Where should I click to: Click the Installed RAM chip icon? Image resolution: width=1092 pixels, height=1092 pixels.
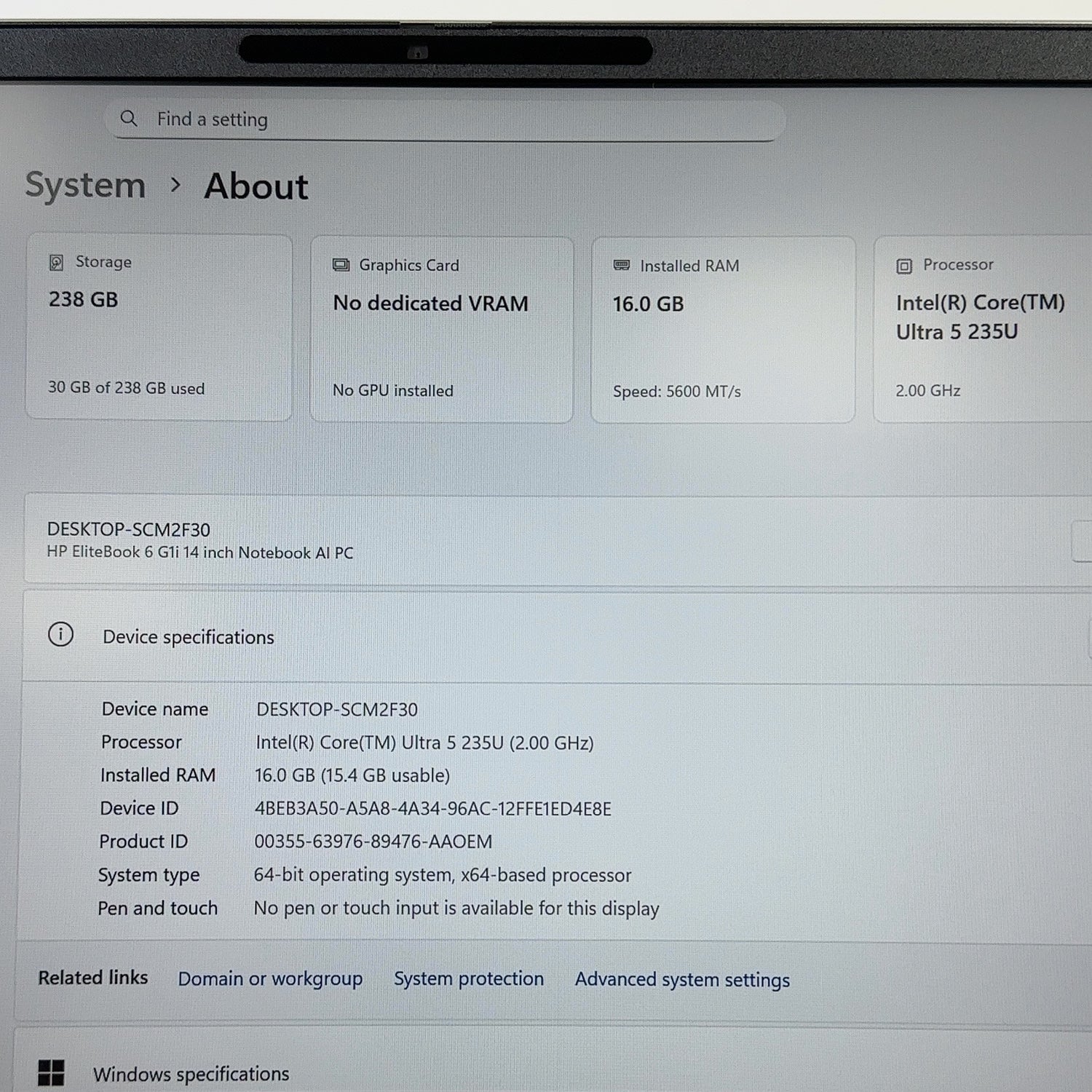coord(622,265)
